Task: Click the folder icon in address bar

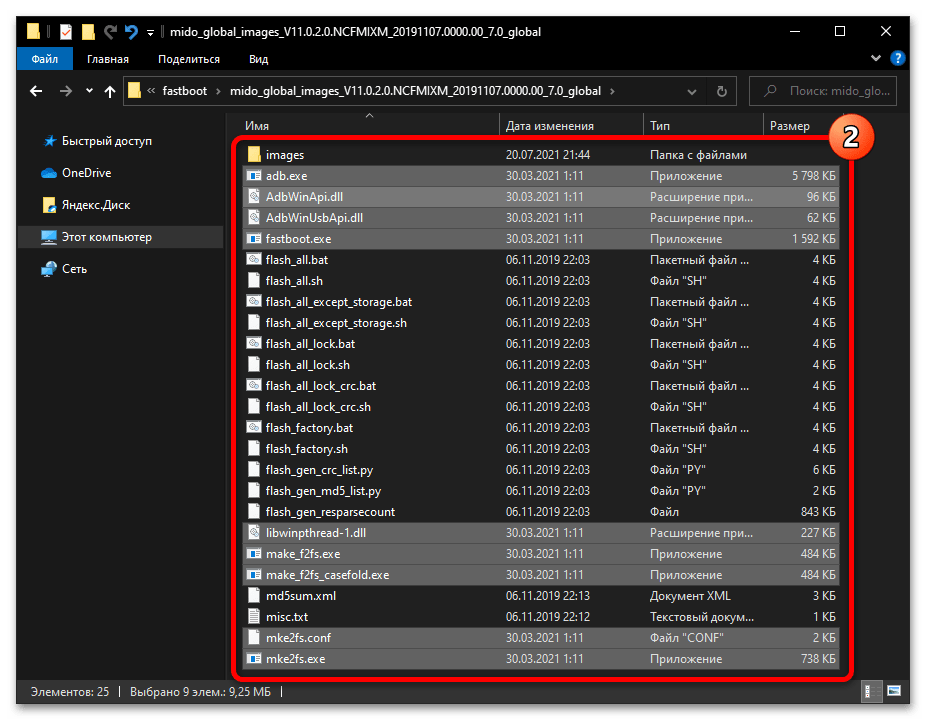Action: point(135,91)
